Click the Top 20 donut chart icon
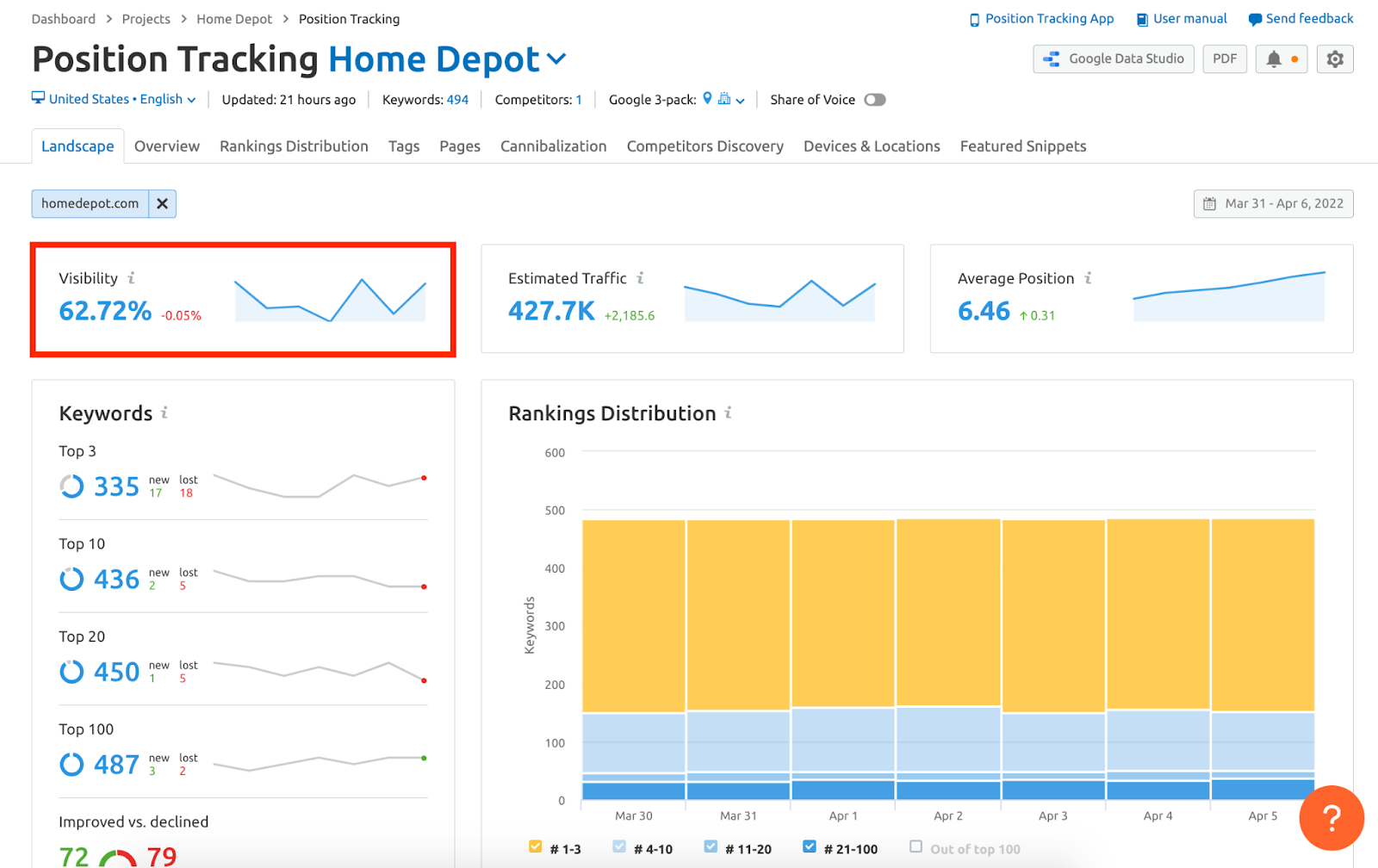 click(x=71, y=672)
